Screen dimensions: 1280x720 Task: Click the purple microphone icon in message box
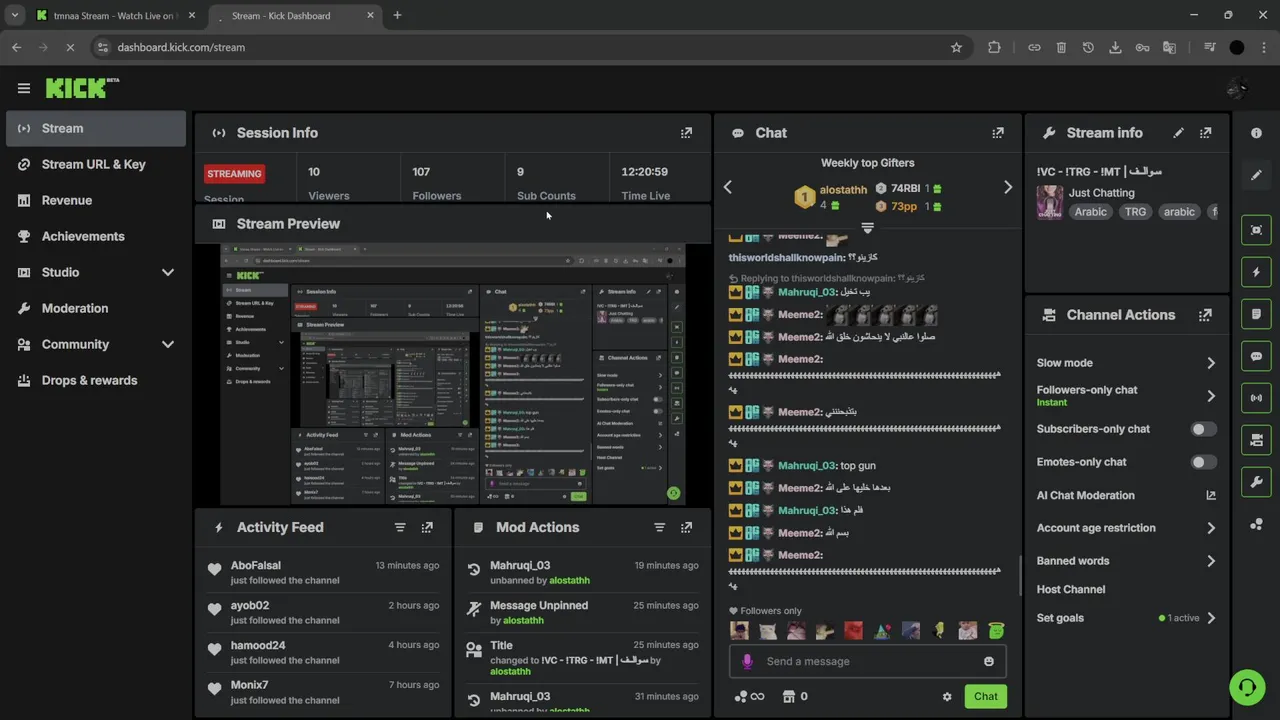[x=747, y=661]
